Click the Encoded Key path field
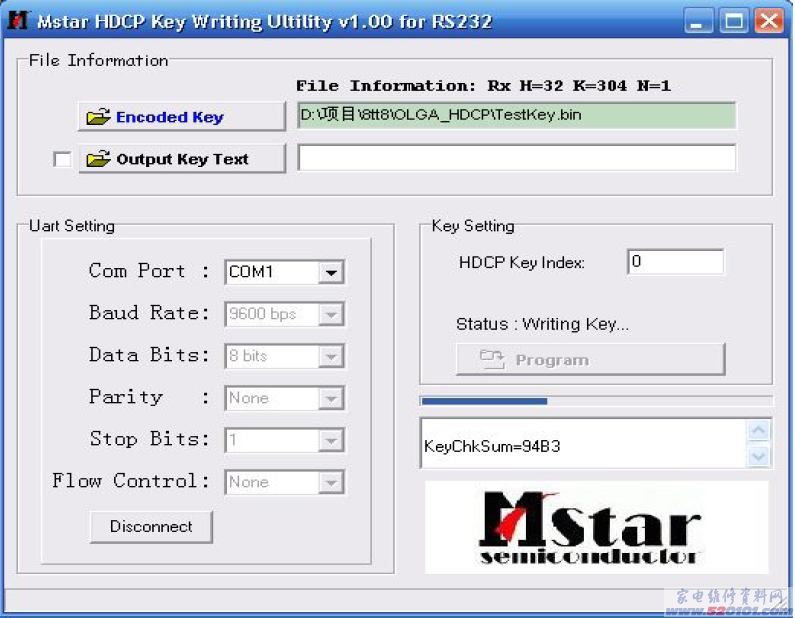The height and width of the screenshot is (618, 795). pyautogui.click(x=516, y=116)
